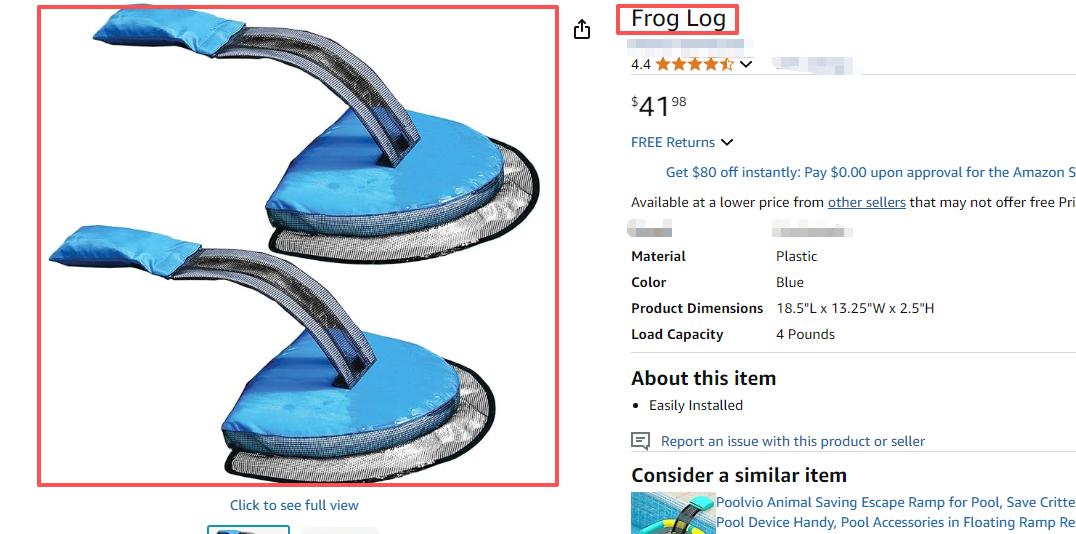Open 'Click to see full view' link
This screenshot has height=534, width=1076.
point(294,505)
